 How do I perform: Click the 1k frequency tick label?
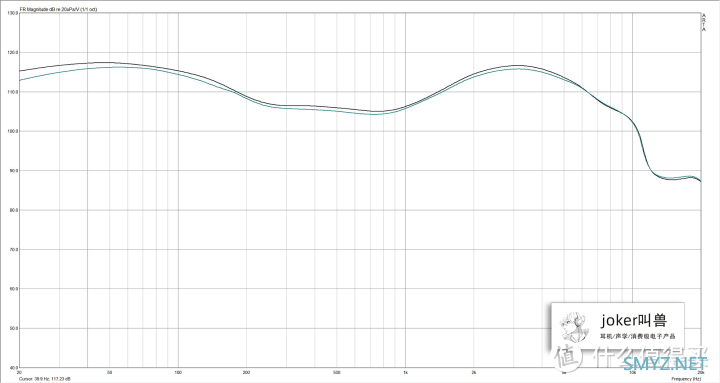(x=405, y=372)
